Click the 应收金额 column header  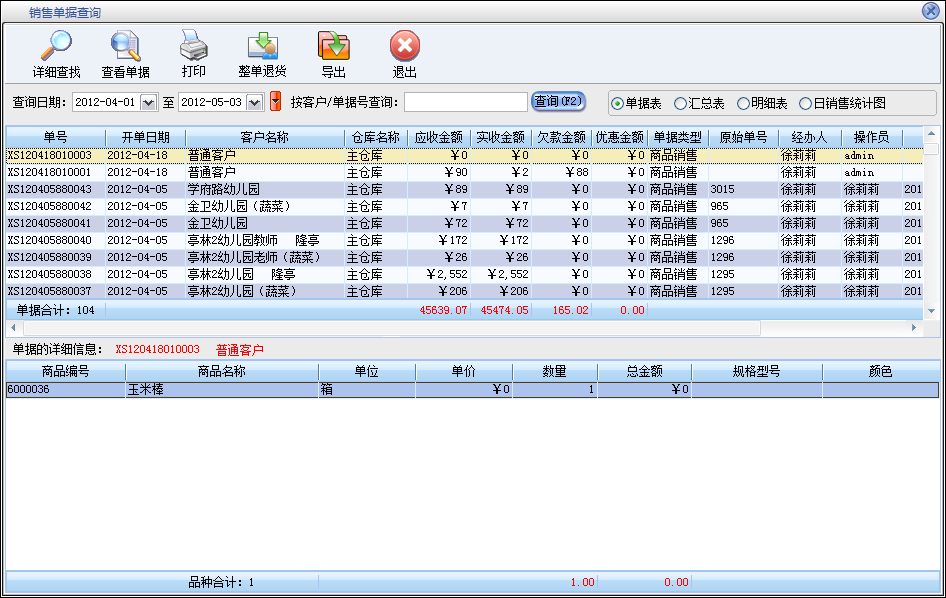pos(438,137)
